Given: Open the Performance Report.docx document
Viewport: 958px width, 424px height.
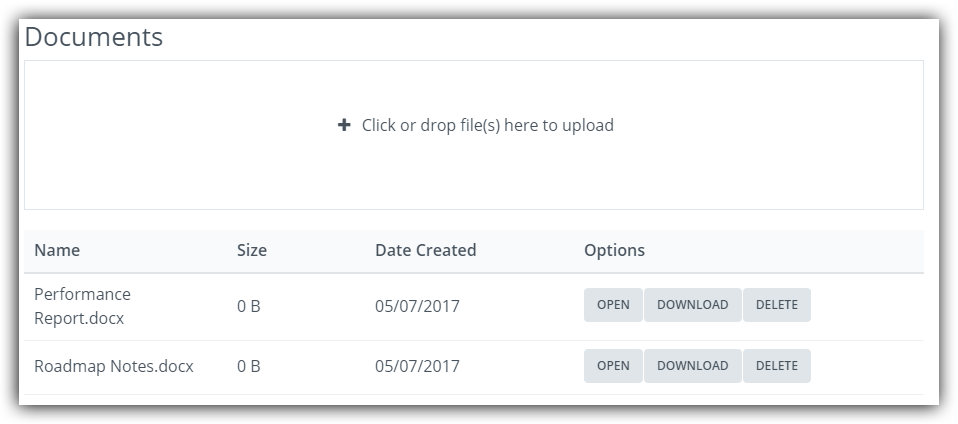Looking at the screenshot, I should [x=613, y=305].
